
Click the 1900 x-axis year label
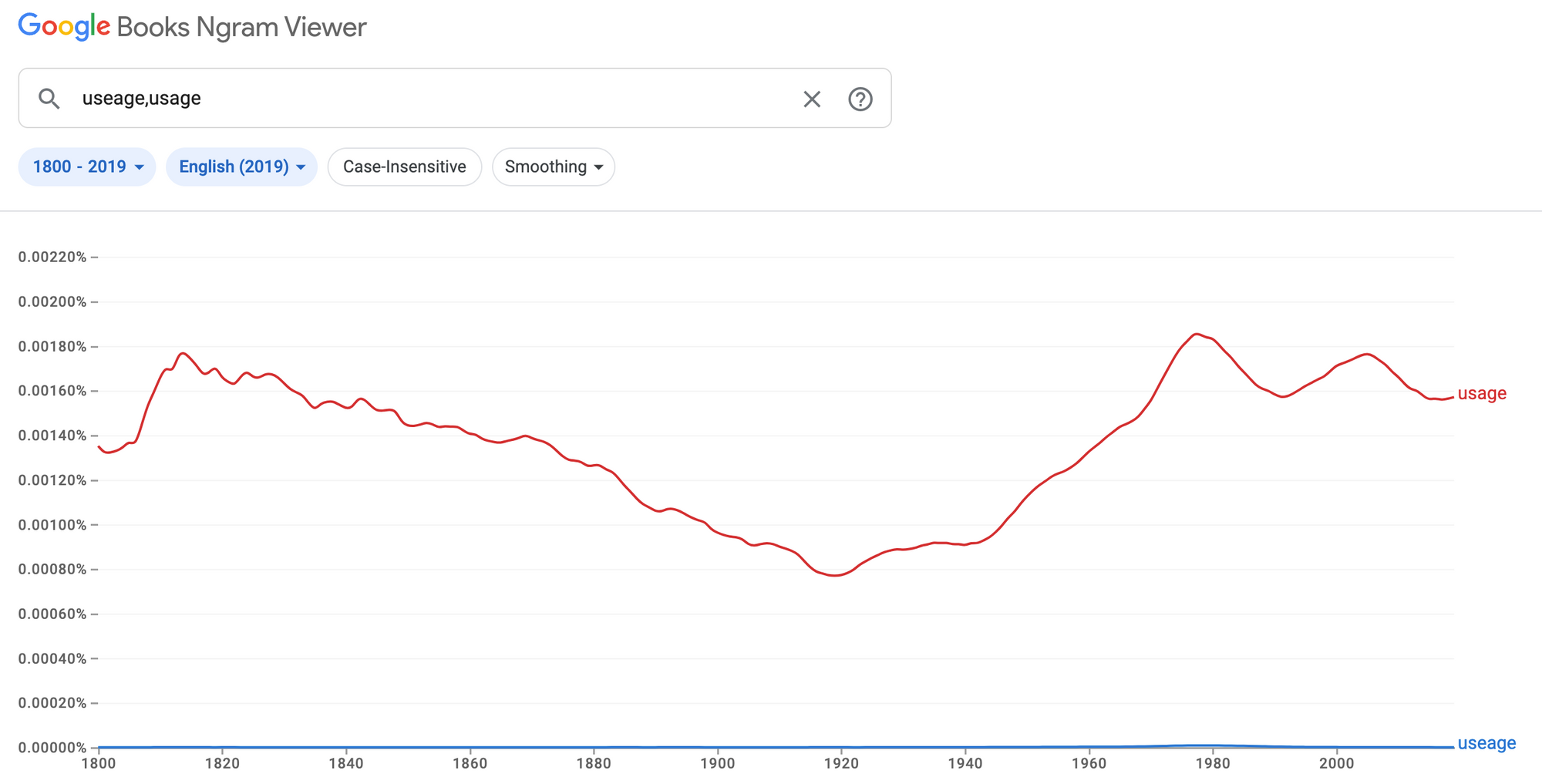718,763
